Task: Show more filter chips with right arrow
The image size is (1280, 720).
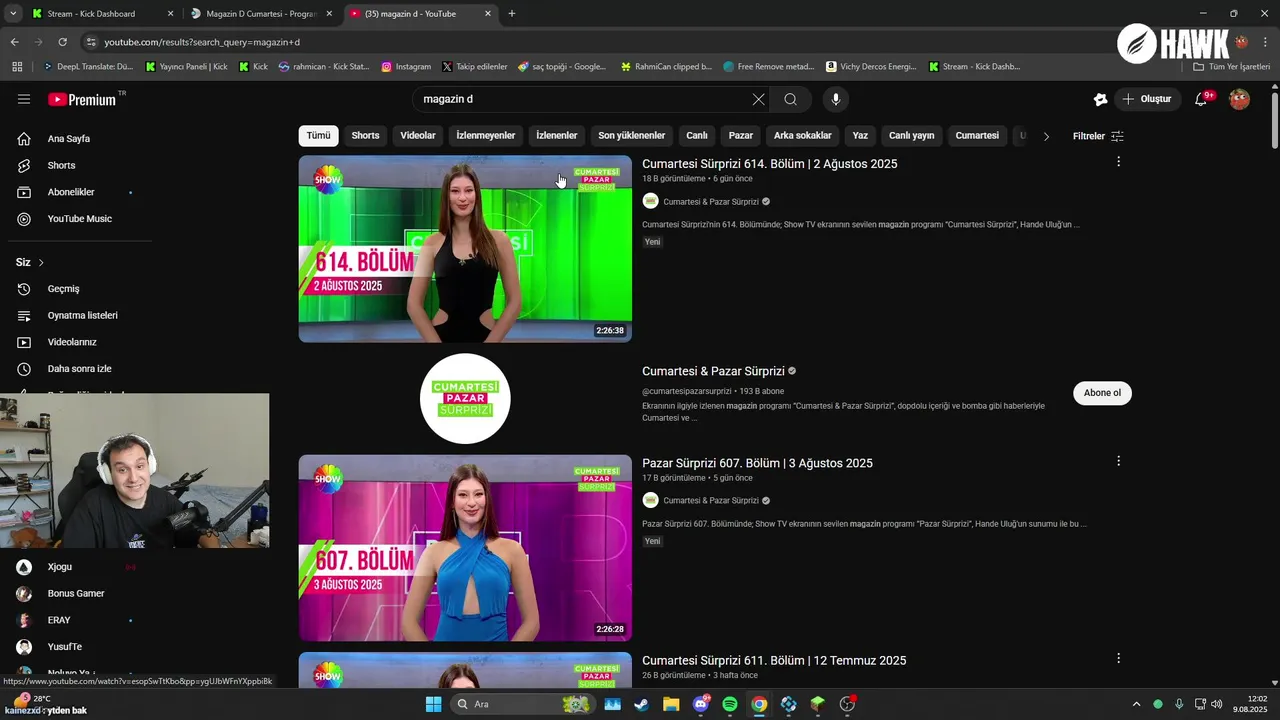Action: click(1046, 136)
